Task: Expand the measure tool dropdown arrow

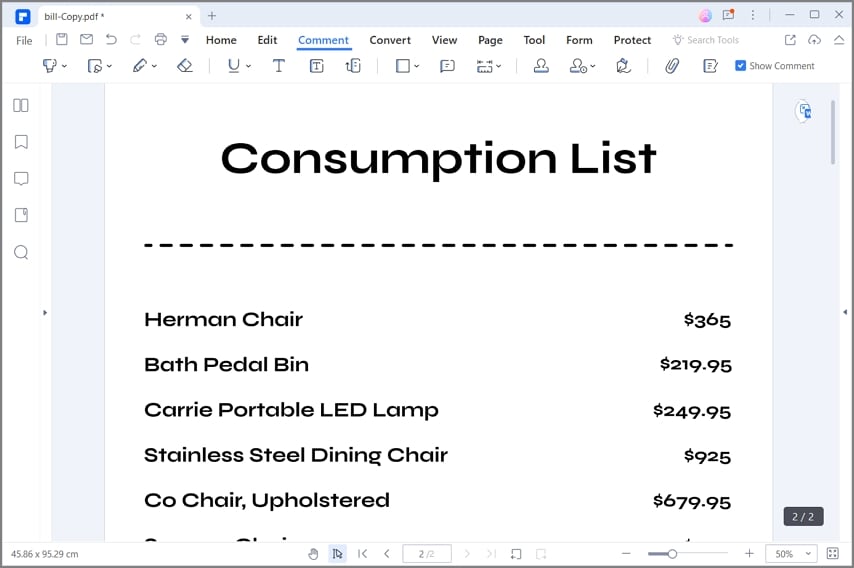Action: click(x=498, y=66)
